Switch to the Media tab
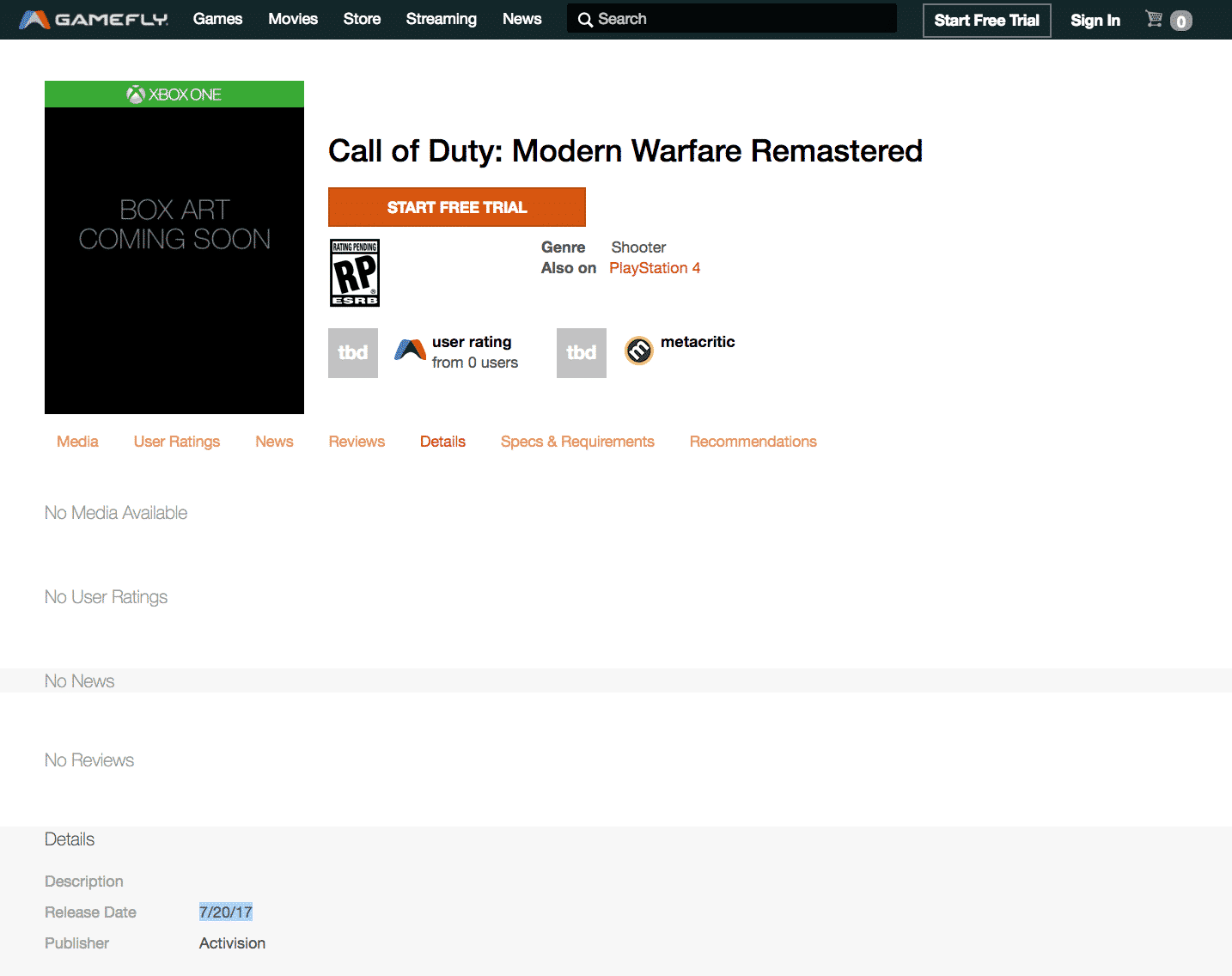Screen dimensions: 1232x976 pos(77,442)
